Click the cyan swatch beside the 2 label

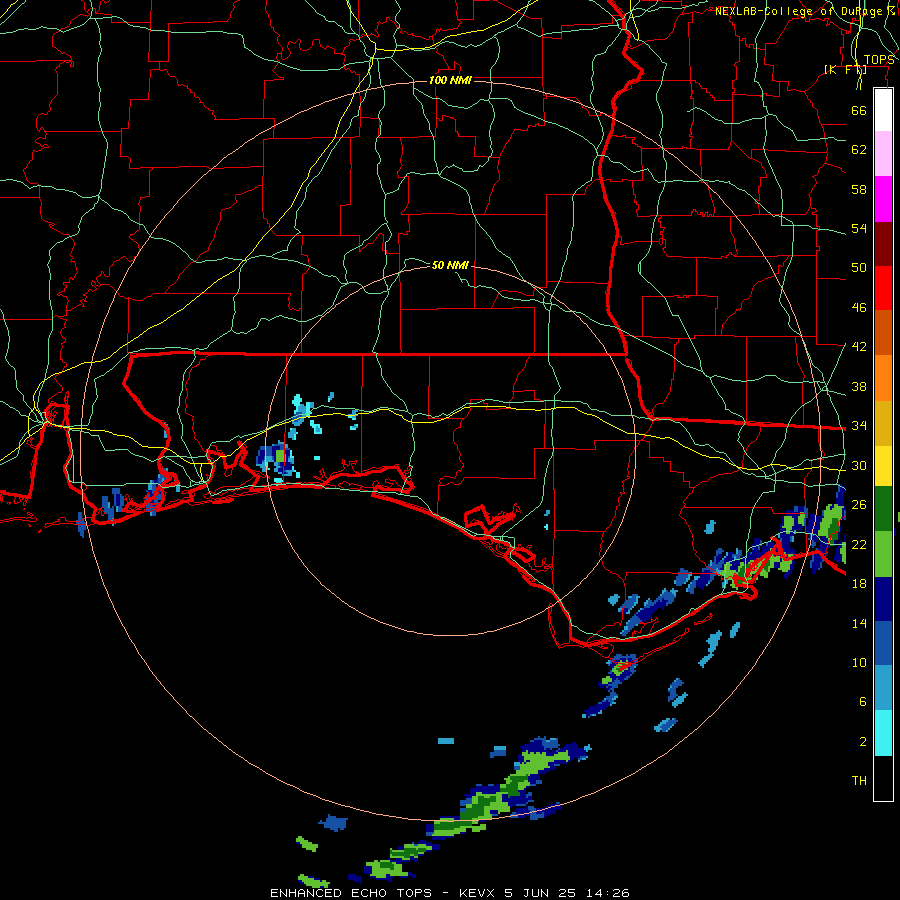883,733
